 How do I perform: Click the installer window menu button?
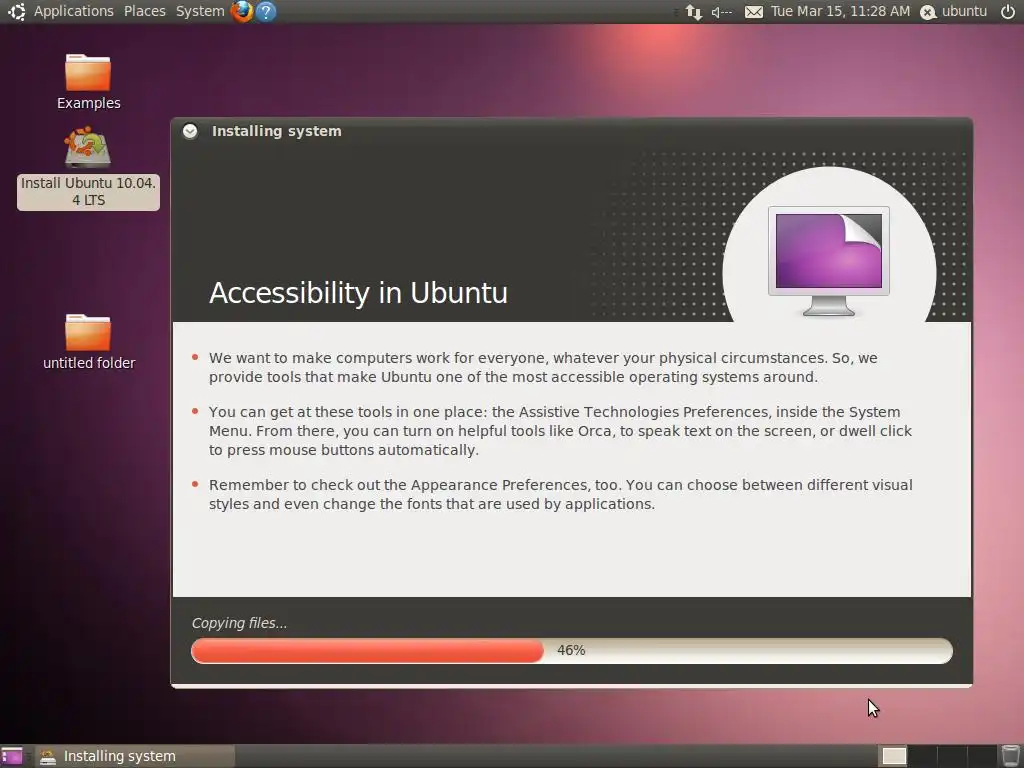tap(190, 131)
